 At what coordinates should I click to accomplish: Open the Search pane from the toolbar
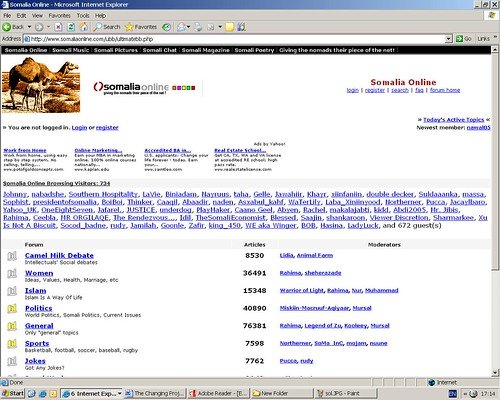[107, 27]
